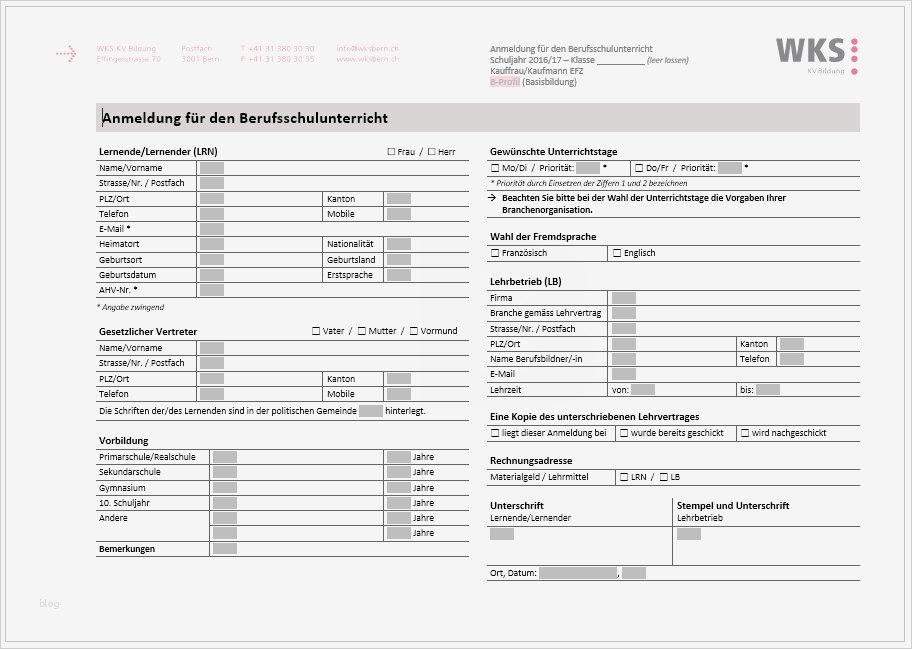Screen dimensions: 912x649
Task: Click the Firma field under Lehrbetrieb
Action: pyautogui.click(x=625, y=297)
